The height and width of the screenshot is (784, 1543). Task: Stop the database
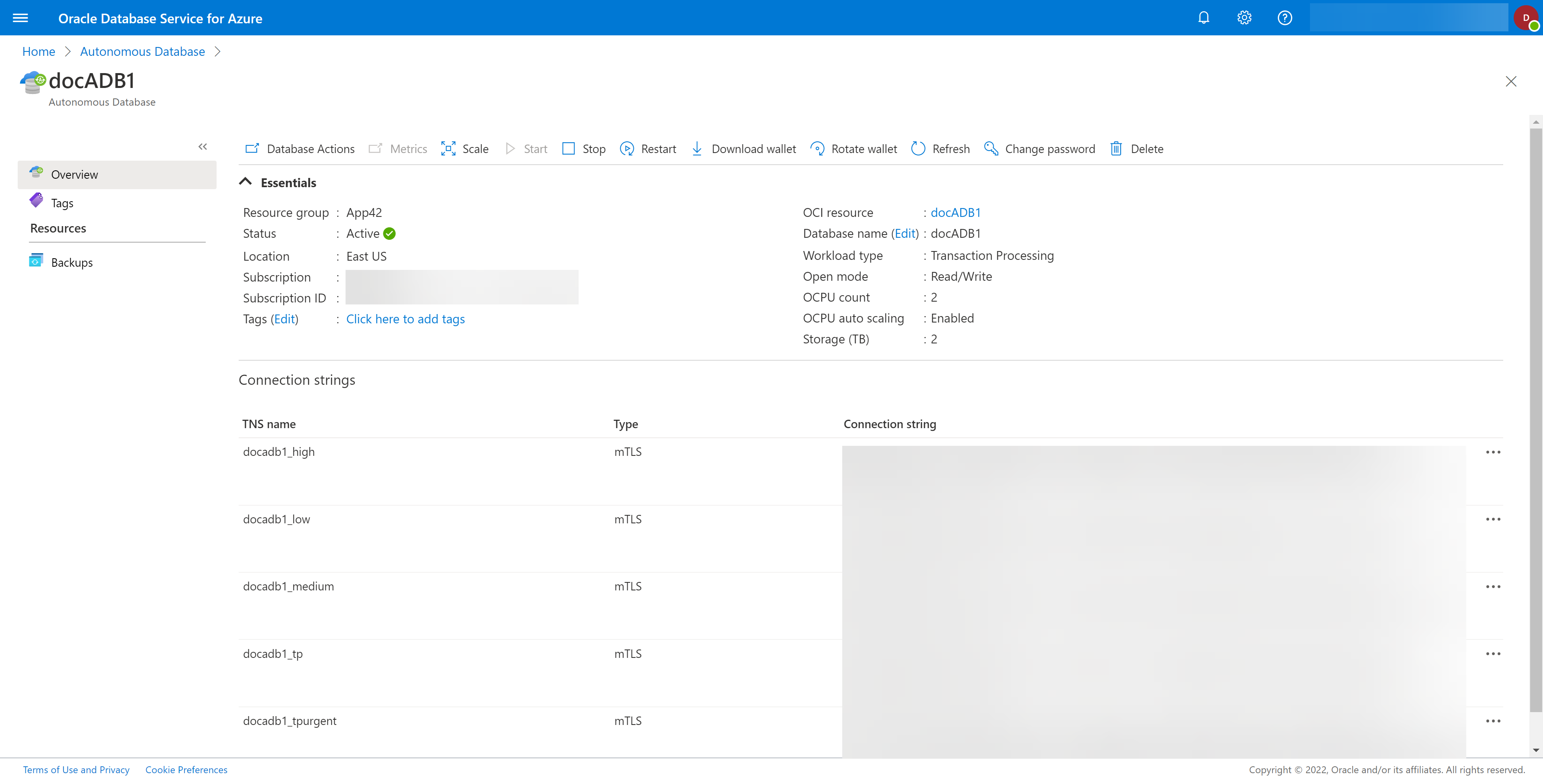click(584, 149)
